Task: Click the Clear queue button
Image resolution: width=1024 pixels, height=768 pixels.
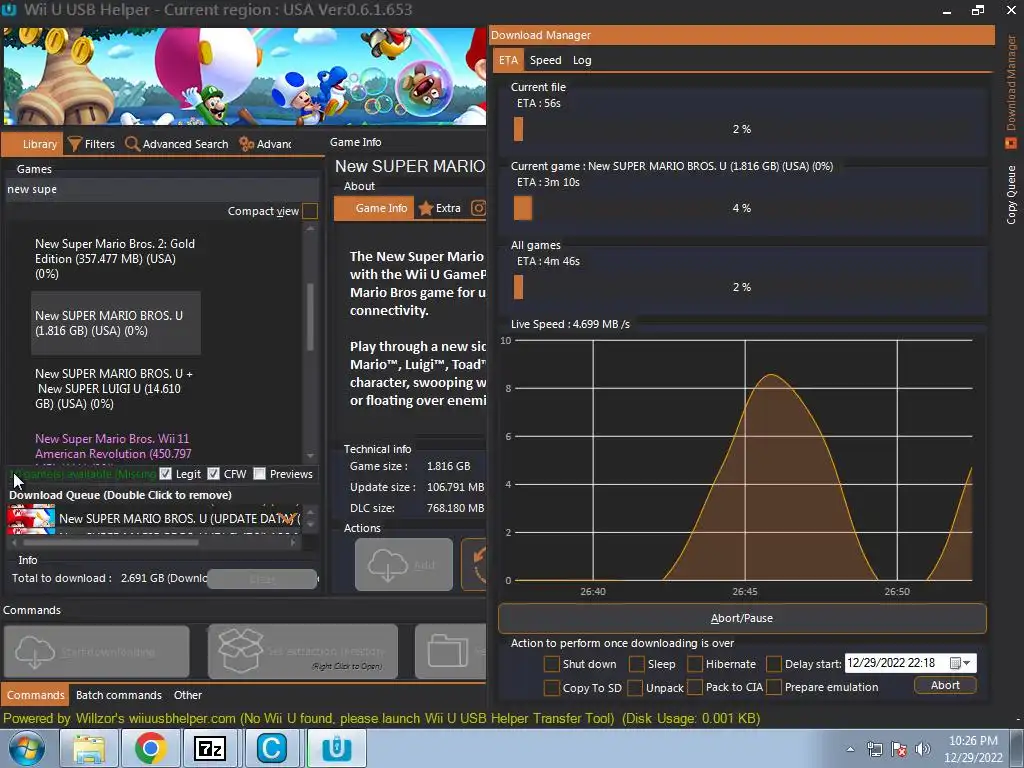Action: (x=262, y=579)
